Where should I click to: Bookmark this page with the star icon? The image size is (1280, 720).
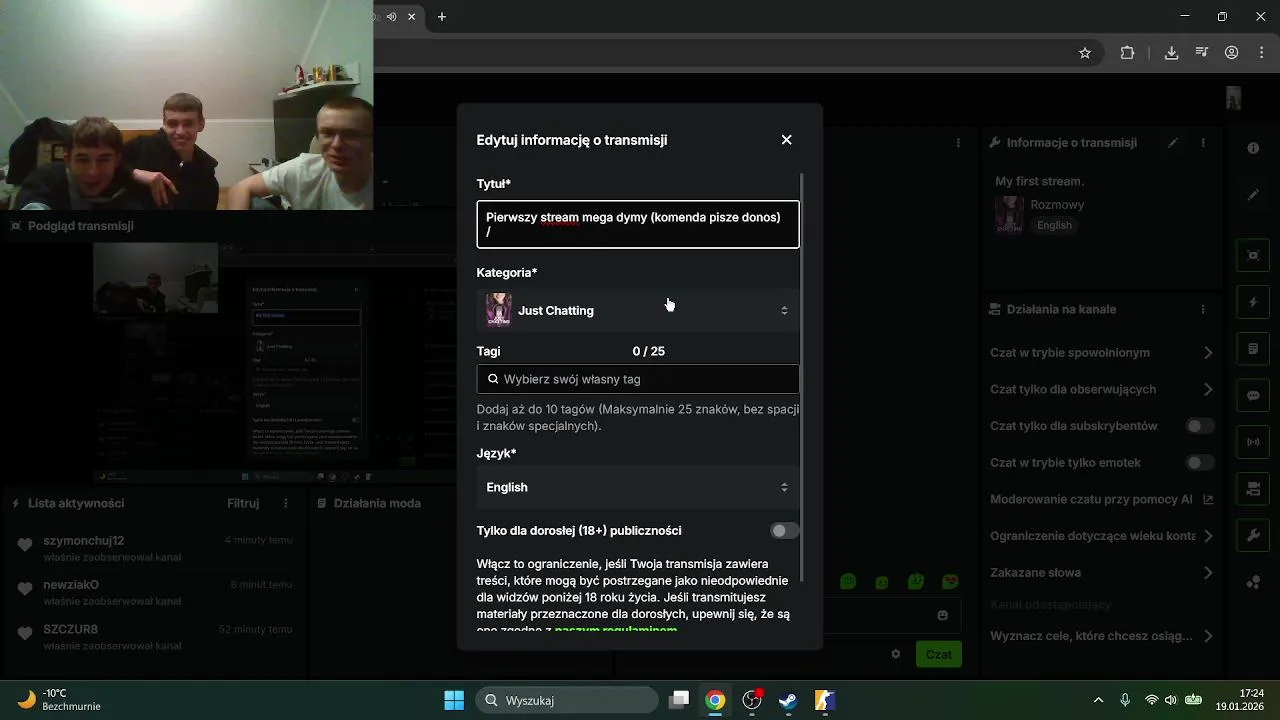pyautogui.click(x=1085, y=53)
